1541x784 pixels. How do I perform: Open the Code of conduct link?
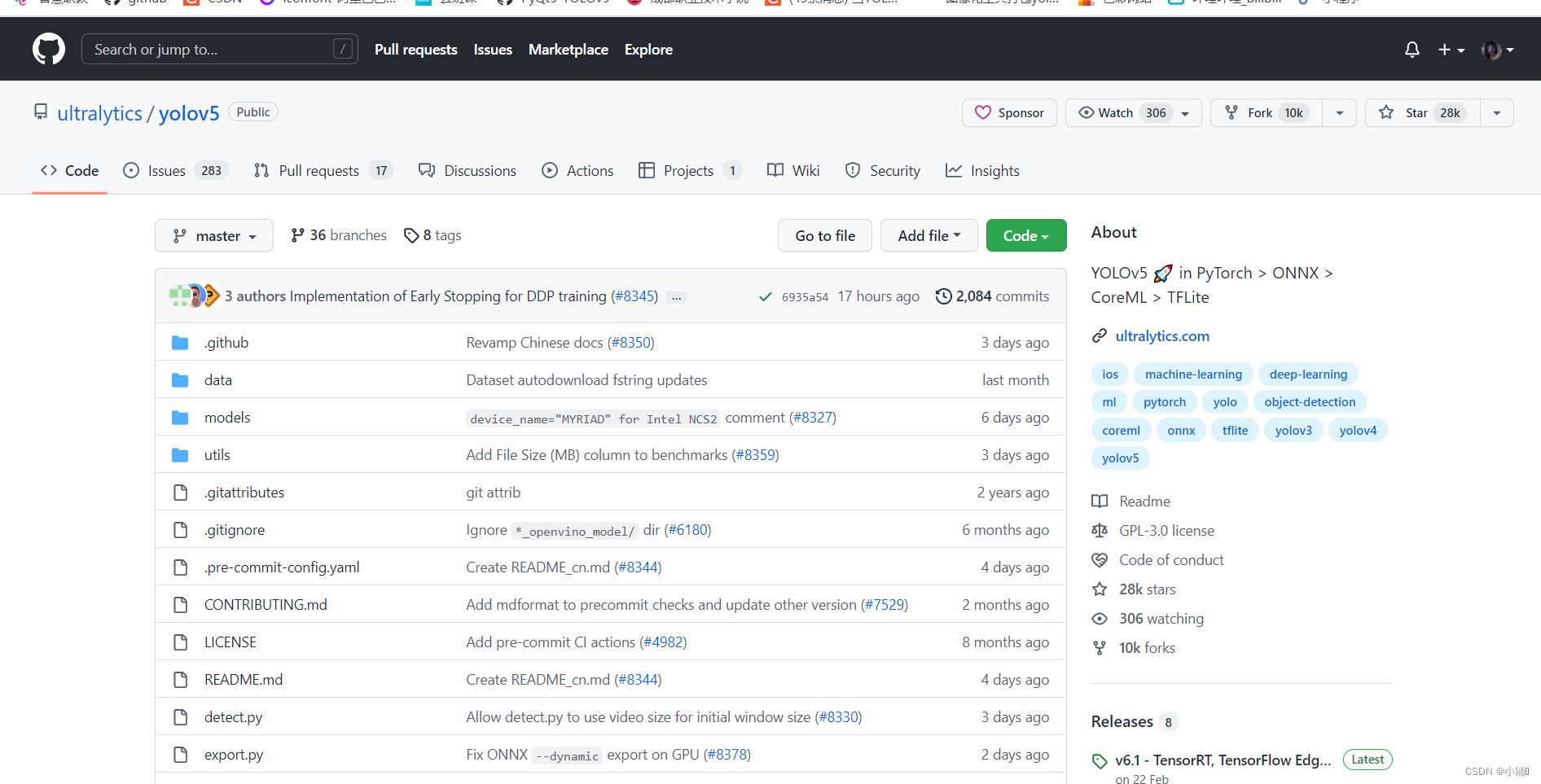[1157, 560]
